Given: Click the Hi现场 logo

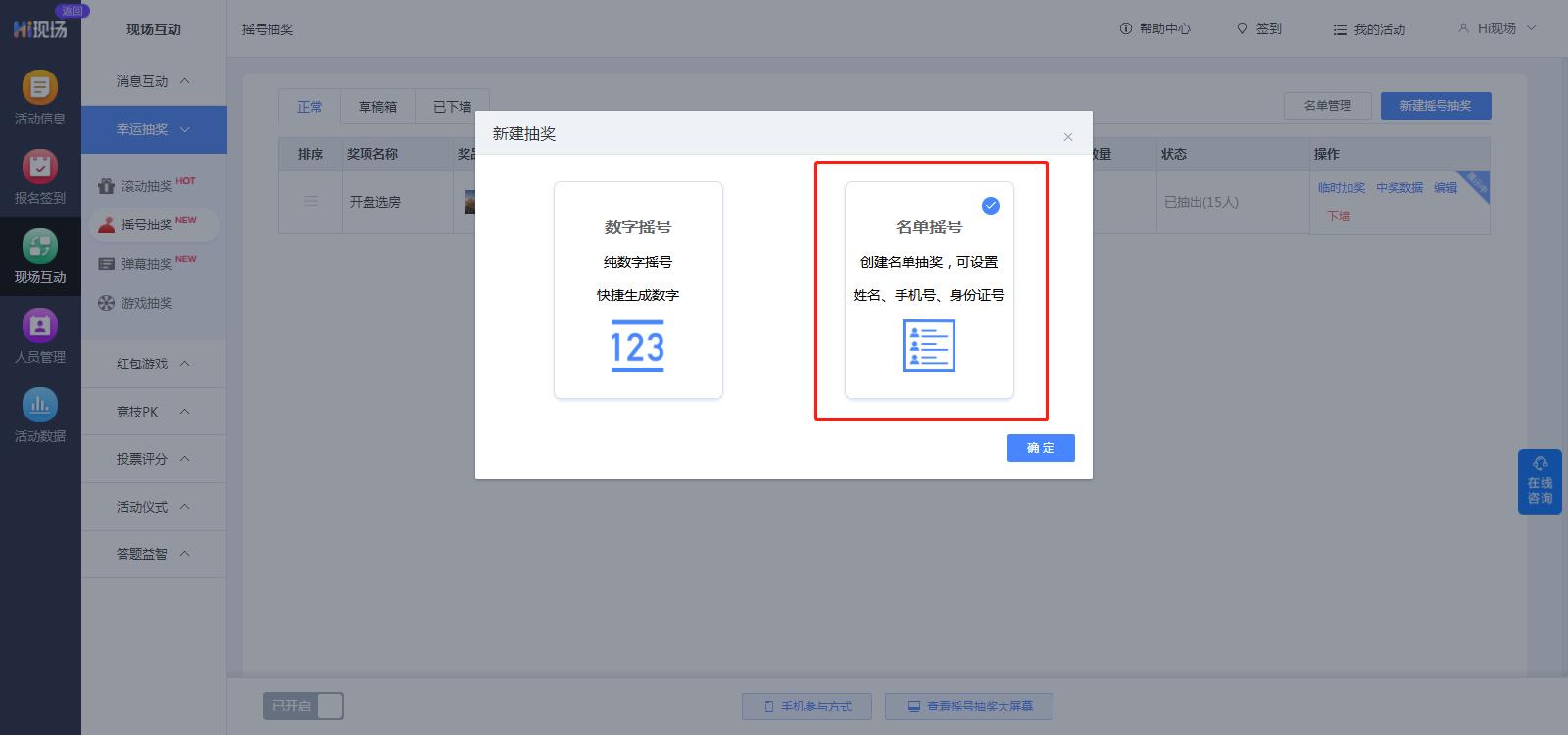Looking at the screenshot, I should [40, 29].
